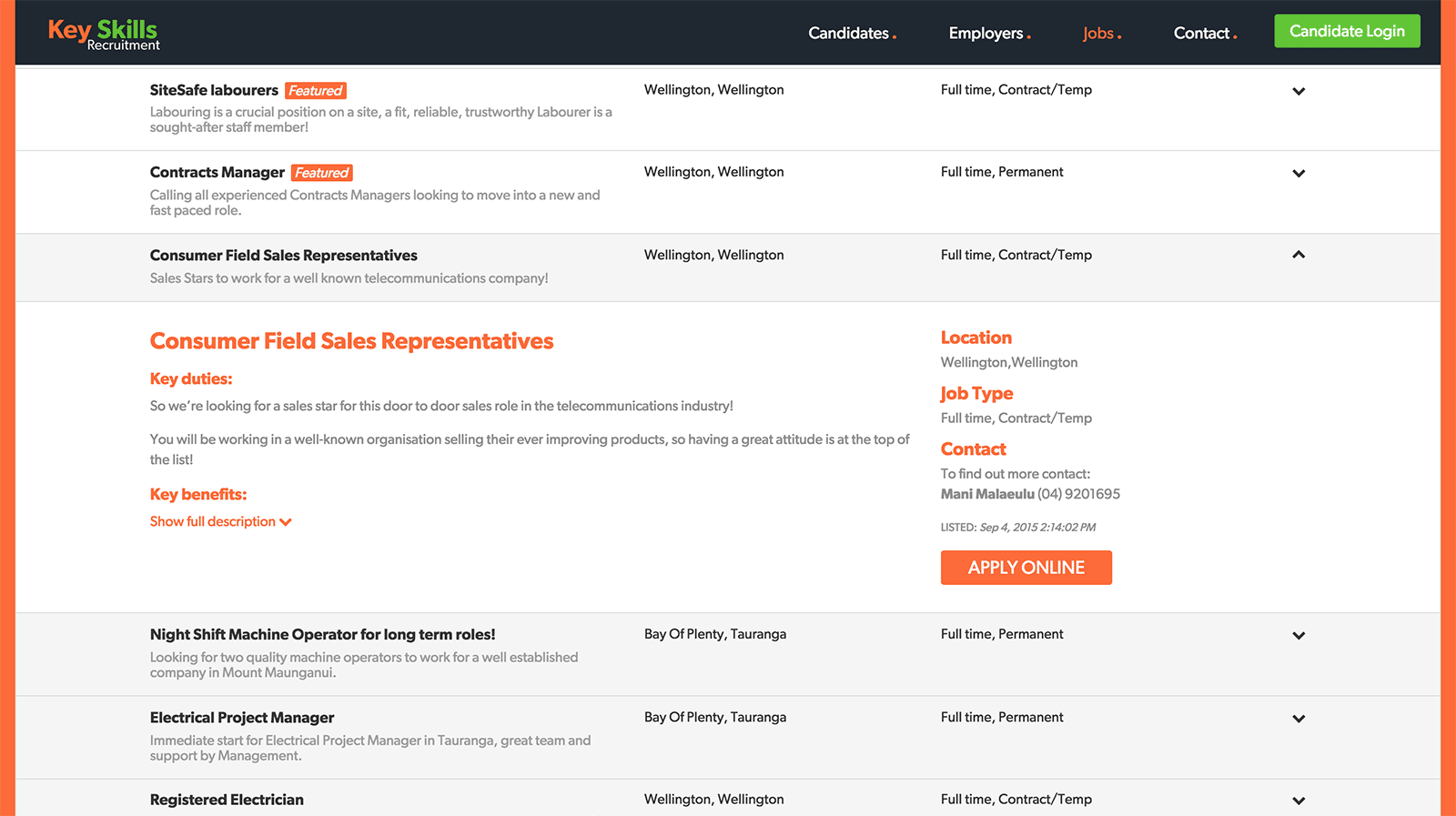Show full description of the job

click(220, 521)
